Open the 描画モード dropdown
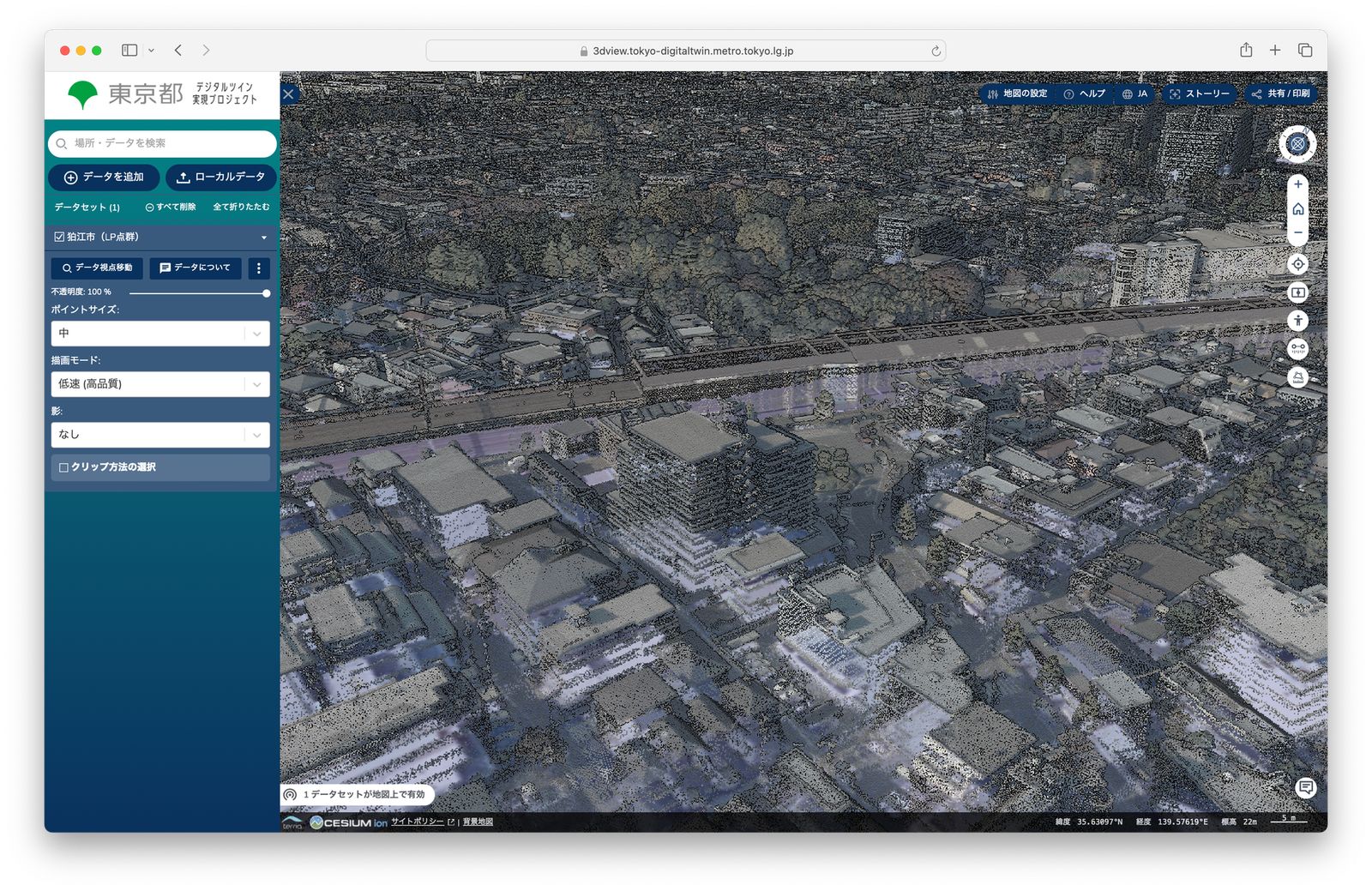Screen dimensions: 1372x891 pyautogui.click(x=160, y=384)
